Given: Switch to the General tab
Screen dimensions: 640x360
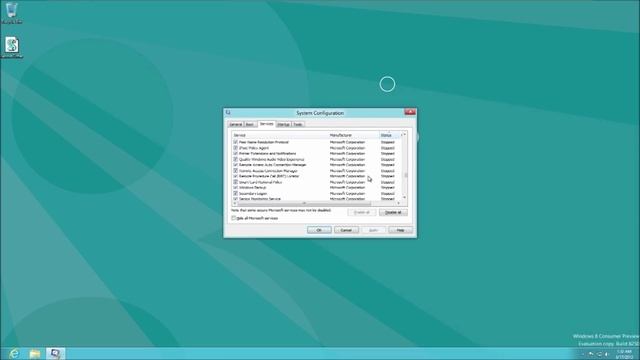Looking at the screenshot, I should coord(236,124).
